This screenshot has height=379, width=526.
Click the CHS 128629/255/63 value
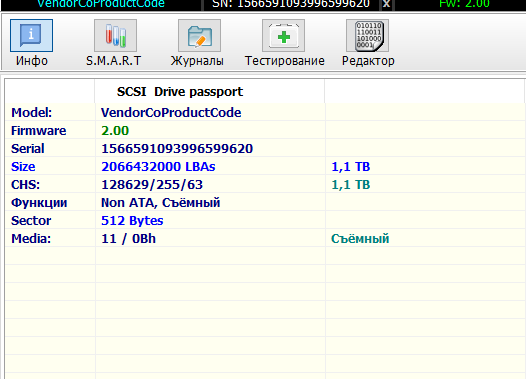[x=152, y=185]
